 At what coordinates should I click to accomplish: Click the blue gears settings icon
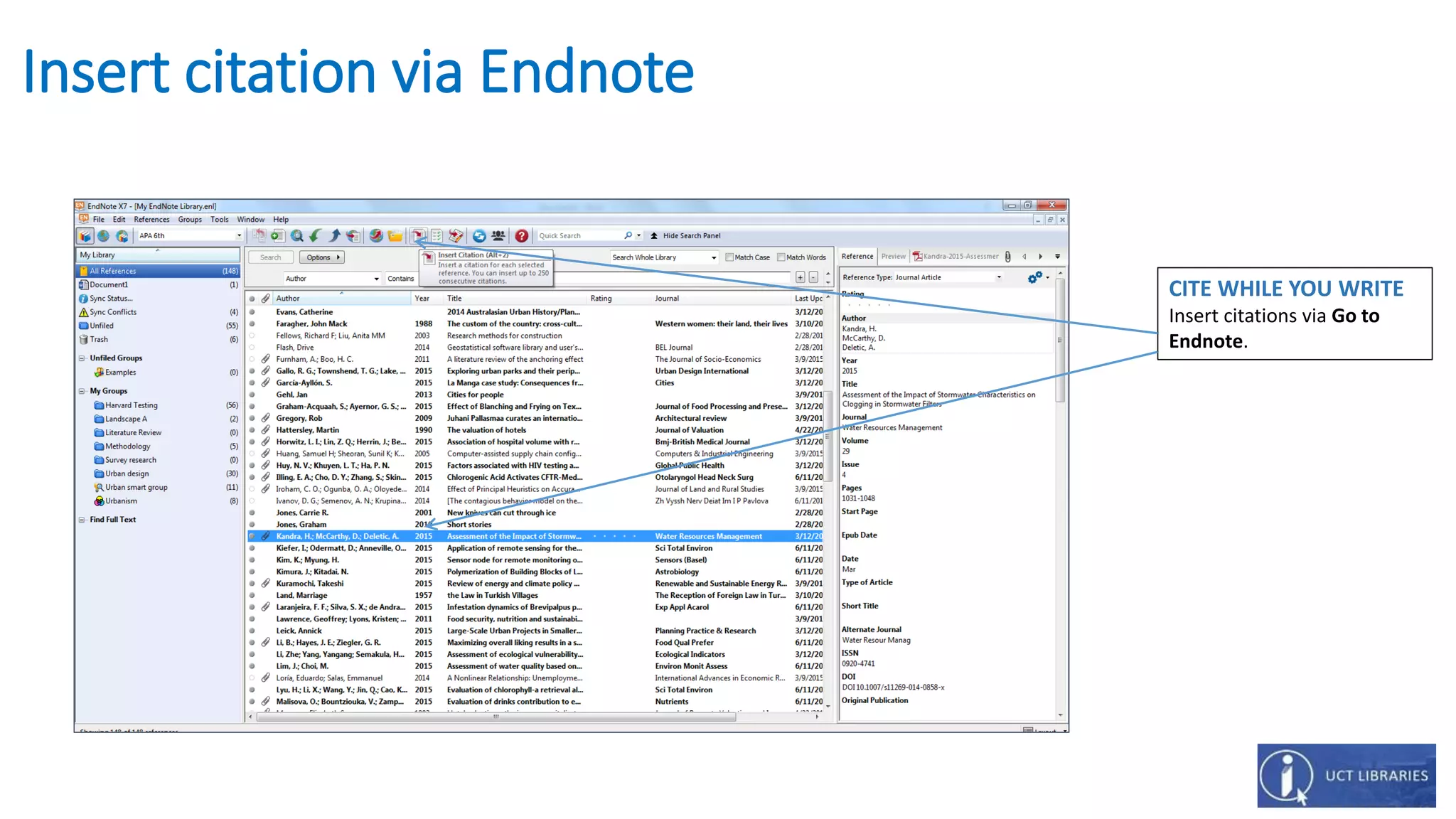[1035, 277]
